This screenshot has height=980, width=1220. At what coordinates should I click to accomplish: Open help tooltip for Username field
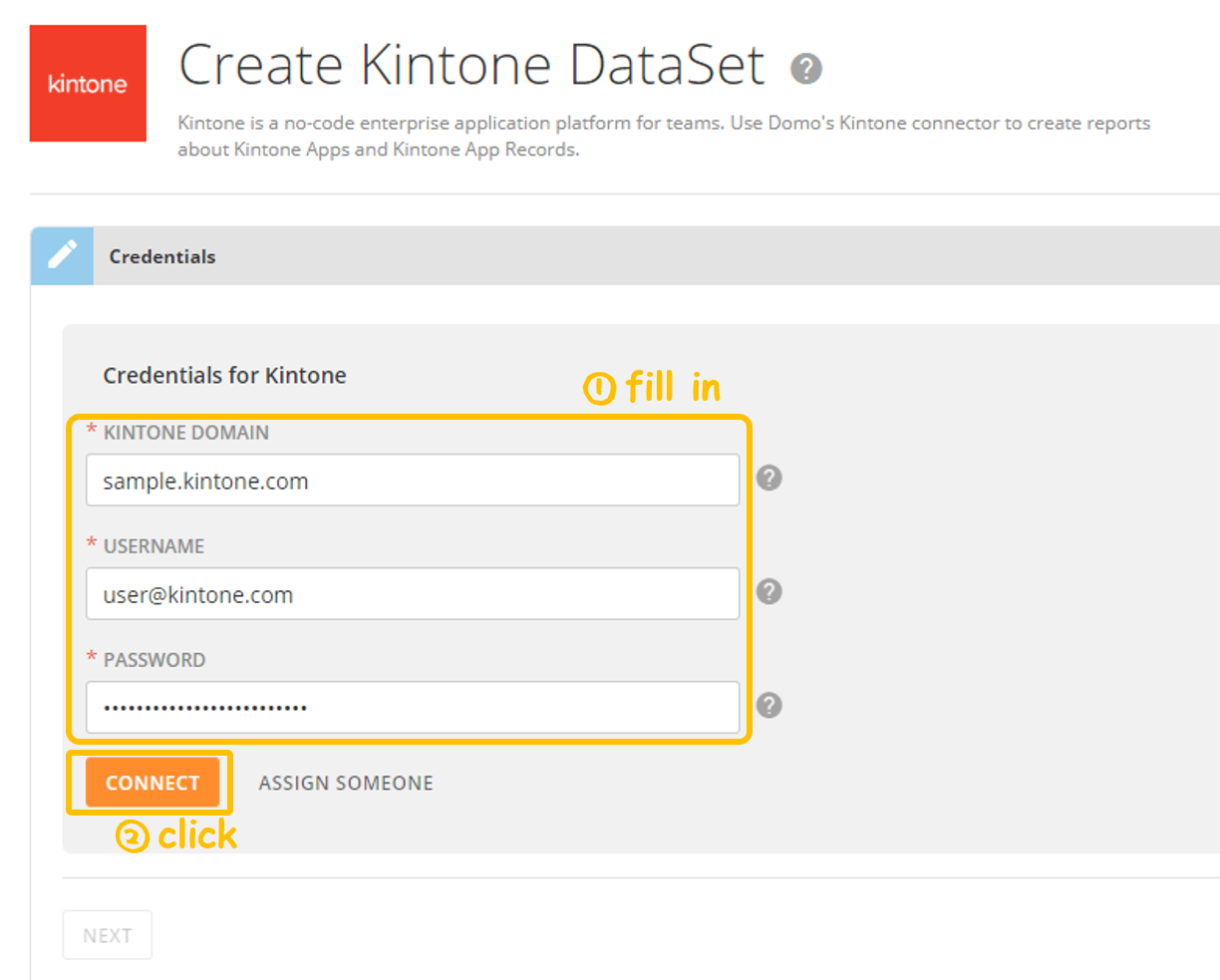click(768, 592)
